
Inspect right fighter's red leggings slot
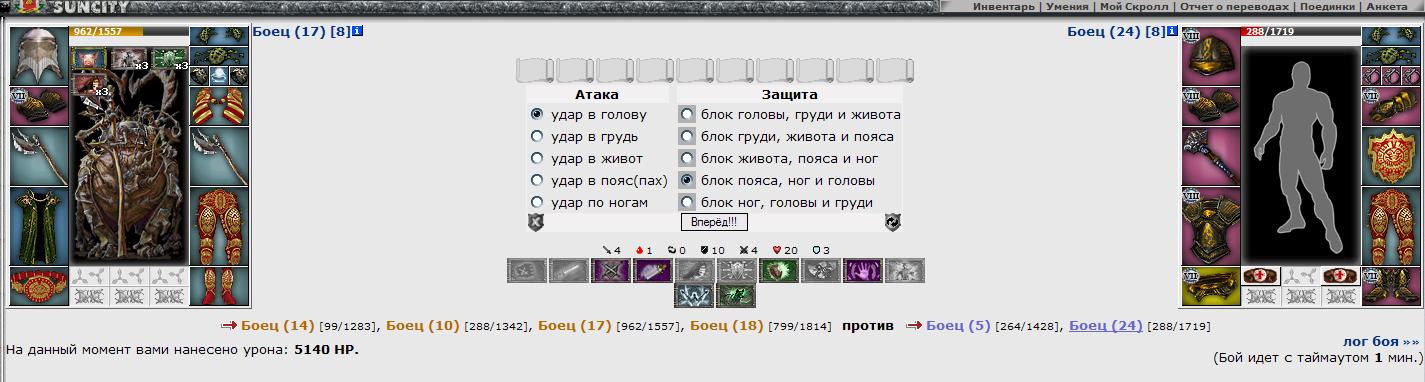(1391, 226)
